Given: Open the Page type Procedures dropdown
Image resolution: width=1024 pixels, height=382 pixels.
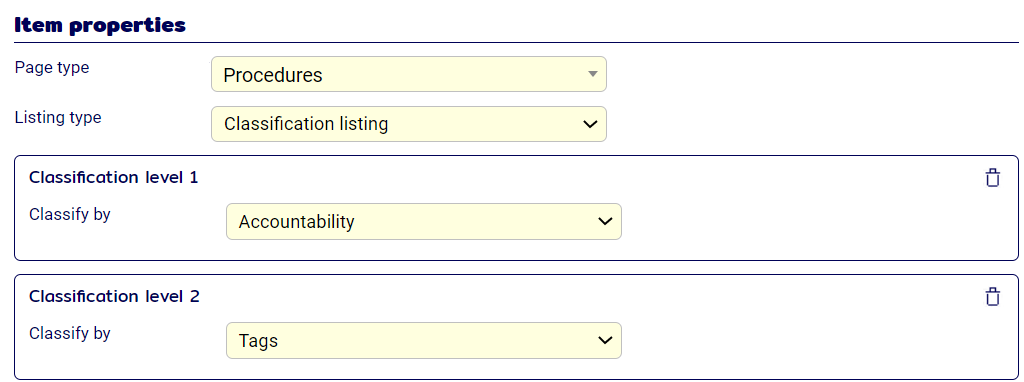Looking at the screenshot, I should point(409,74).
